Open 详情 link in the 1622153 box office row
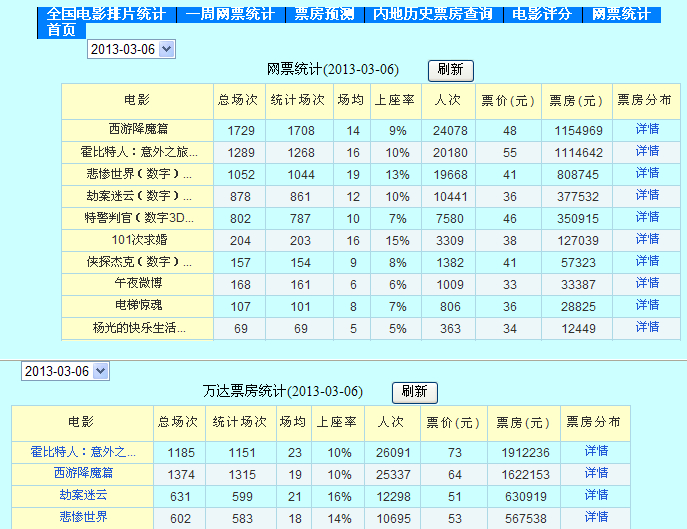 click(x=596, y=473)
